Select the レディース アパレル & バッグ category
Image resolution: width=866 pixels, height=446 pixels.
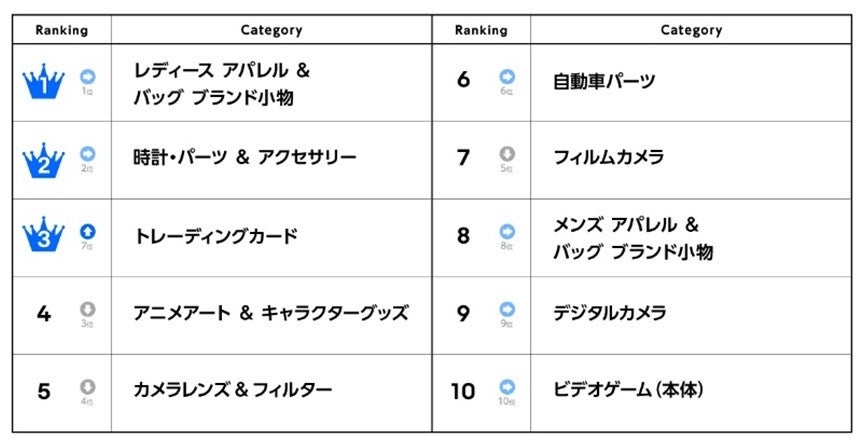click(x=222, y=83)
